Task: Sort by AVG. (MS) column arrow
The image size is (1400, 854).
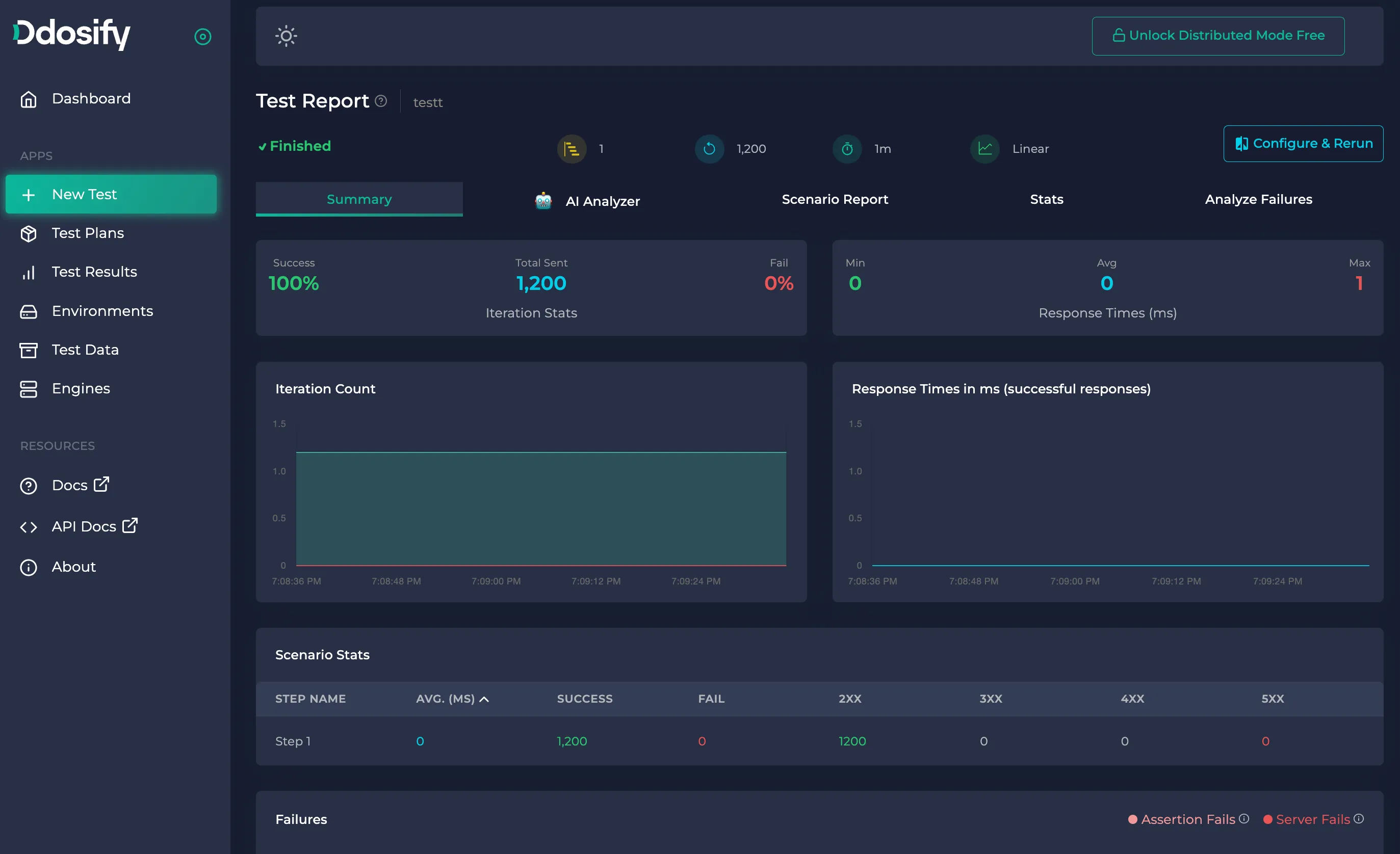Action: coord(484,699)
